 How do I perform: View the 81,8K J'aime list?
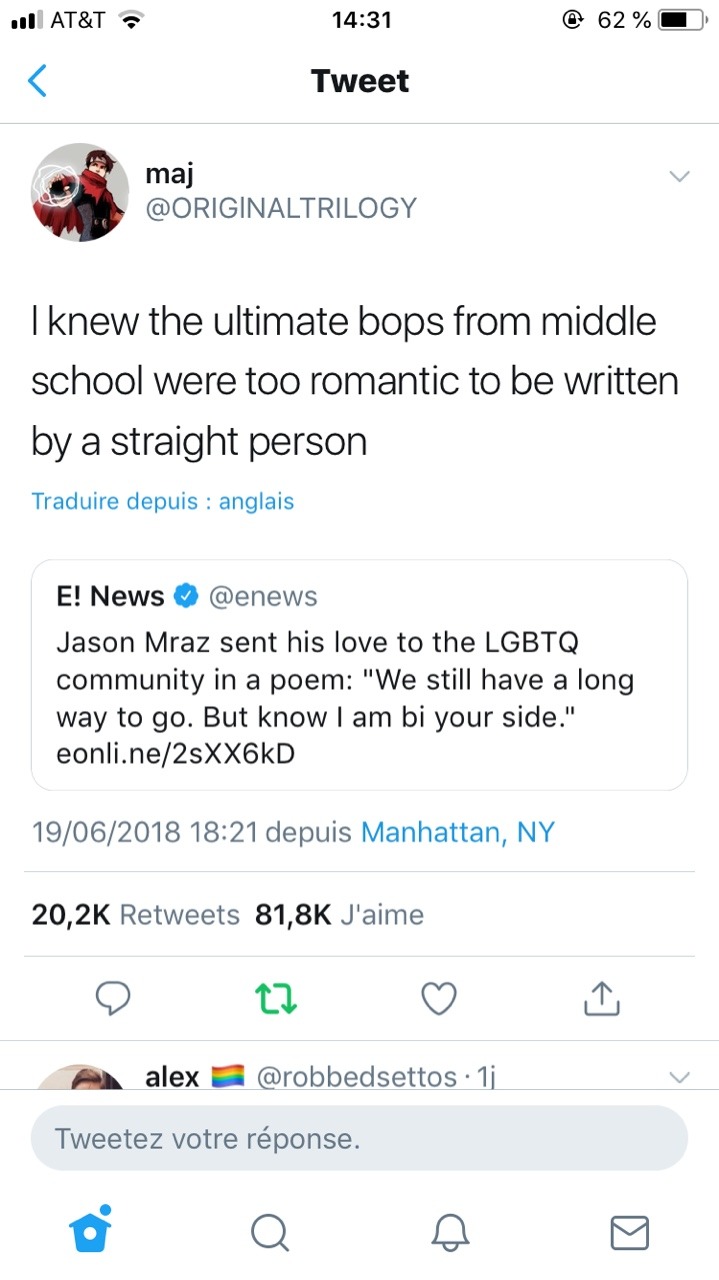pos(340,915)
